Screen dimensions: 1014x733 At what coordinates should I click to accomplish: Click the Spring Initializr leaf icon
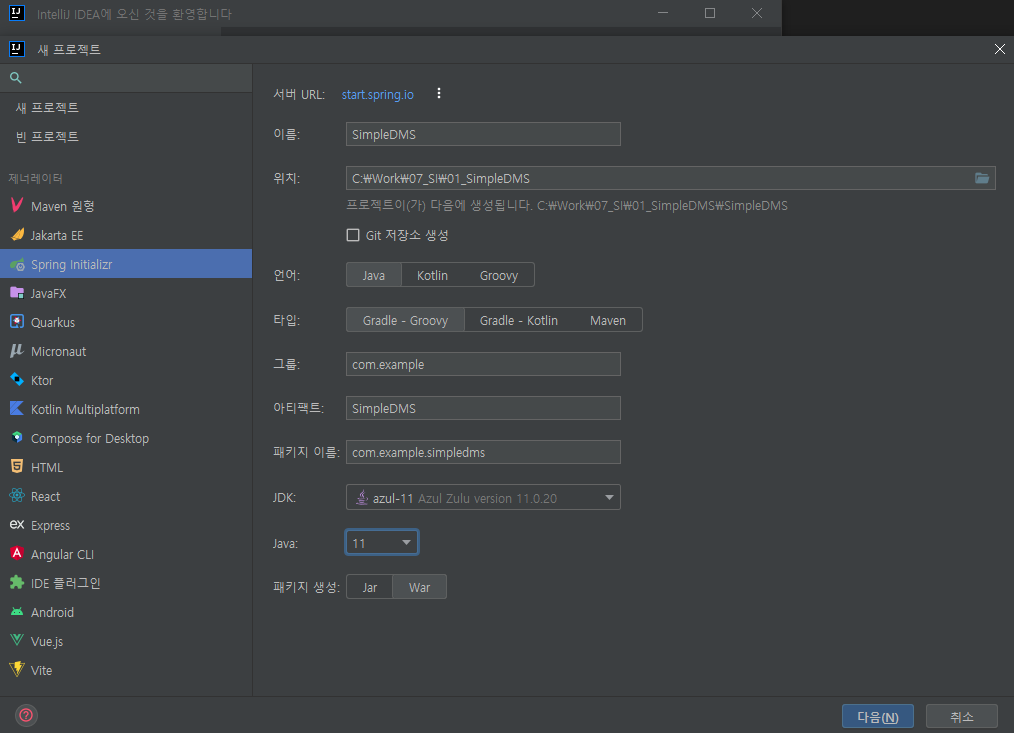point(17,264)
